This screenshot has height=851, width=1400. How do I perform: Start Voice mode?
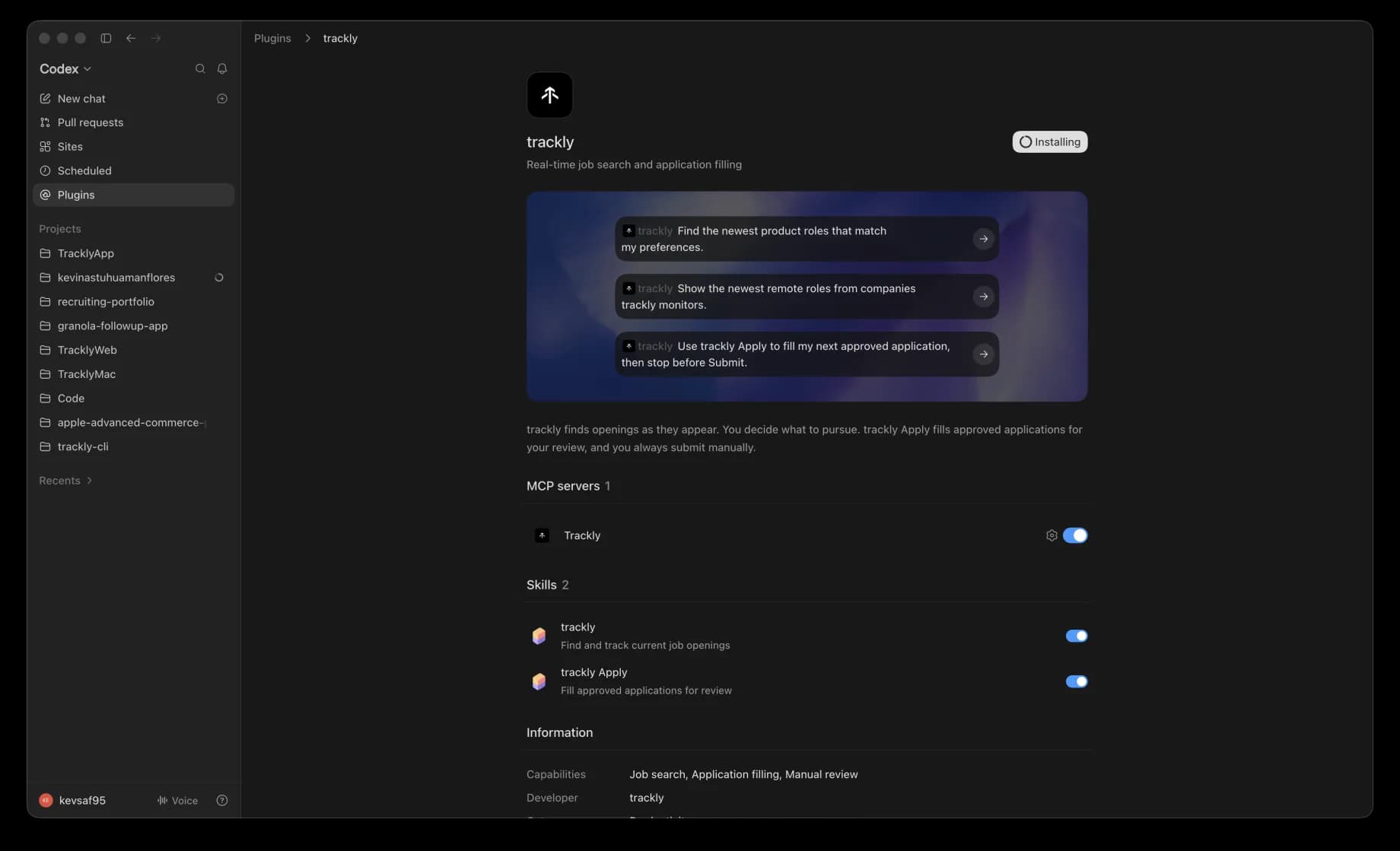[x=177, y=800]
